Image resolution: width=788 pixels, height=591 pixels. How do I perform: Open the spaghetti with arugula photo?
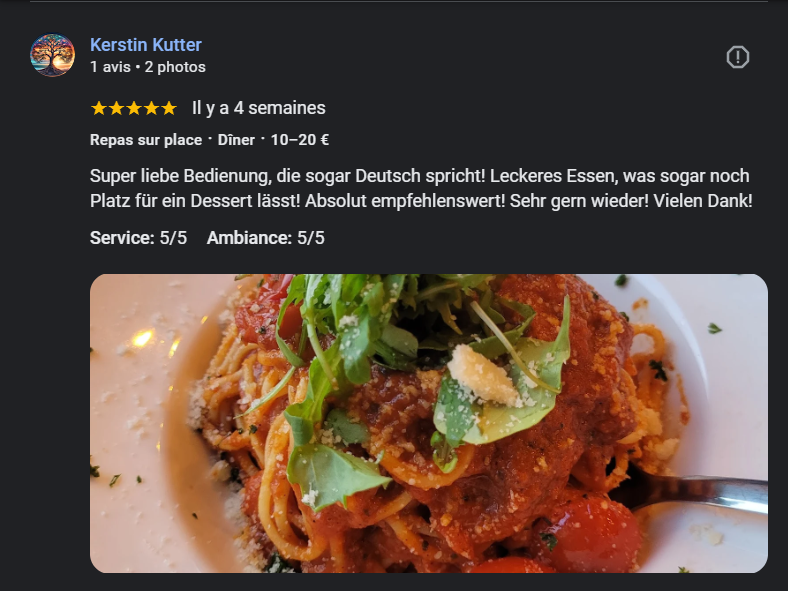click(429, 423)
